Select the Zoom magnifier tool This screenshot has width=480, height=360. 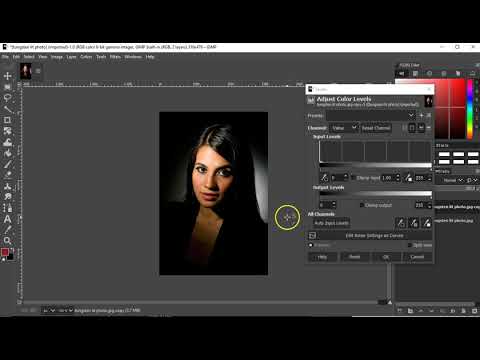(x=7, y=240)
